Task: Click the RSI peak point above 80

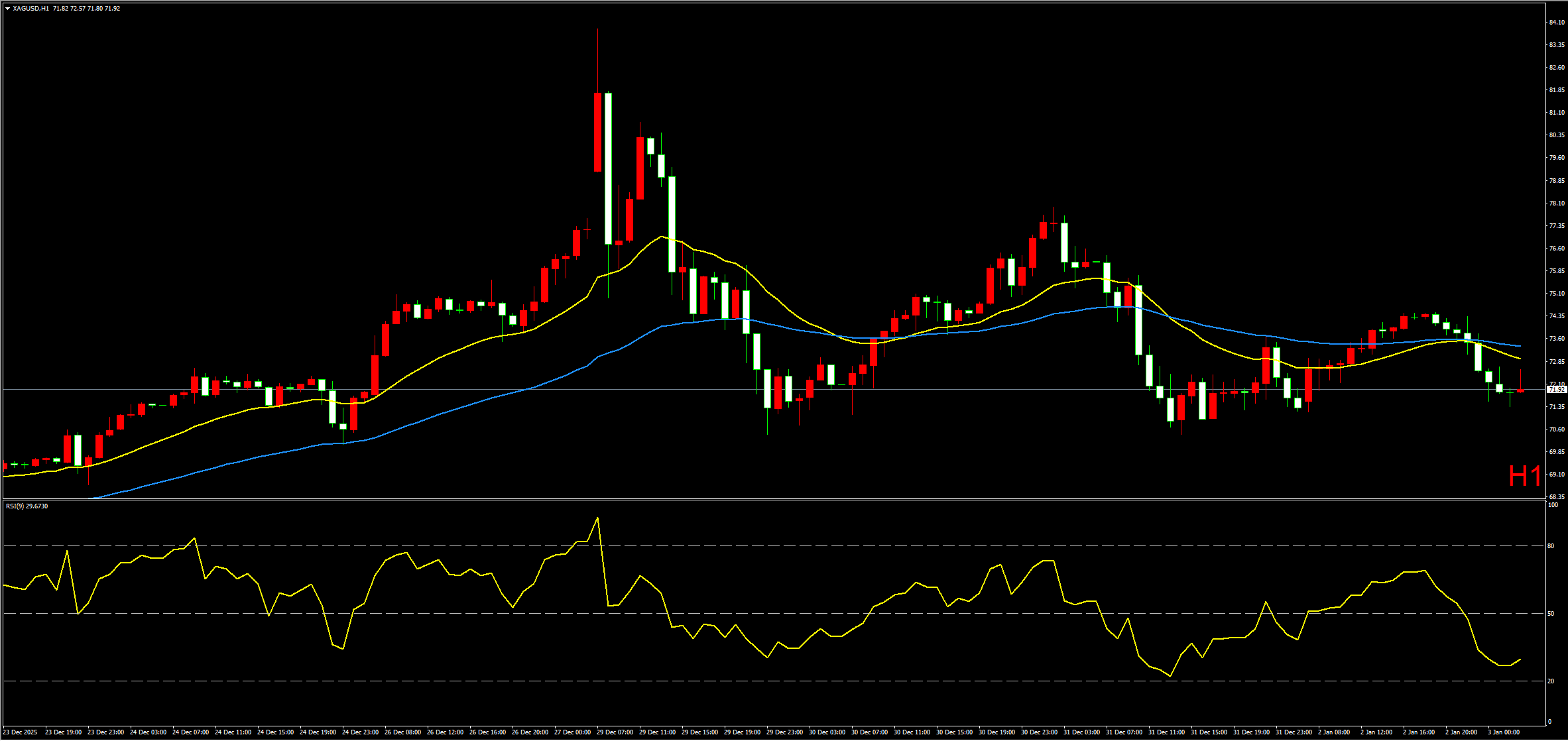Action: tap(597, 518)
